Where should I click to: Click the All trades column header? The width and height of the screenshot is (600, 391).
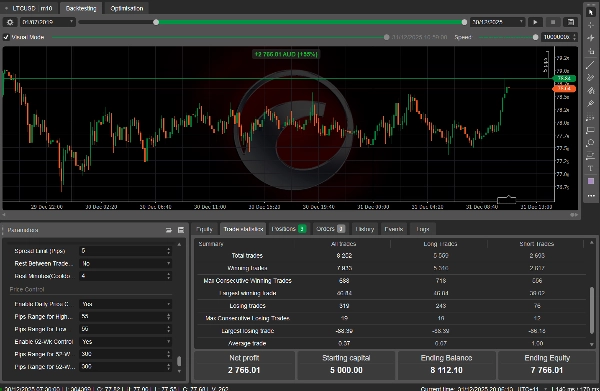point(343,244)
